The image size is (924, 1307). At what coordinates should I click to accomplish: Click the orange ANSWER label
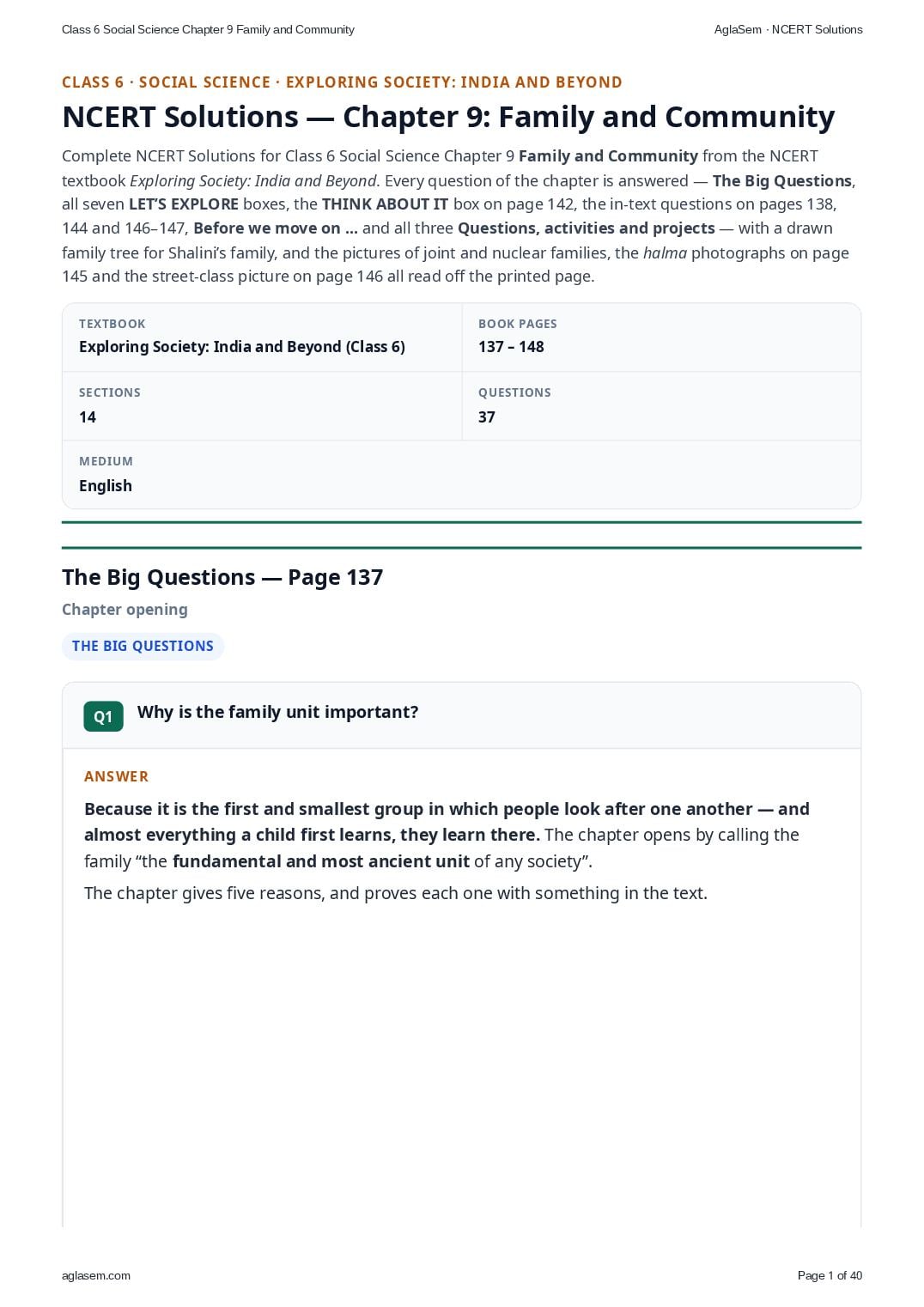coord(117,776)
